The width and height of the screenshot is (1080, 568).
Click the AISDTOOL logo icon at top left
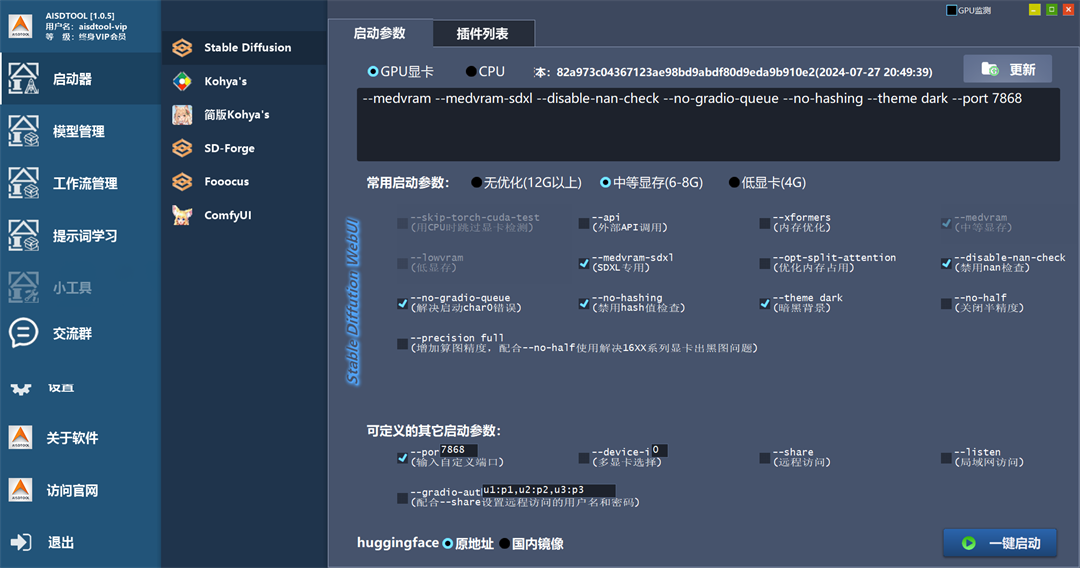click(20, 26)
